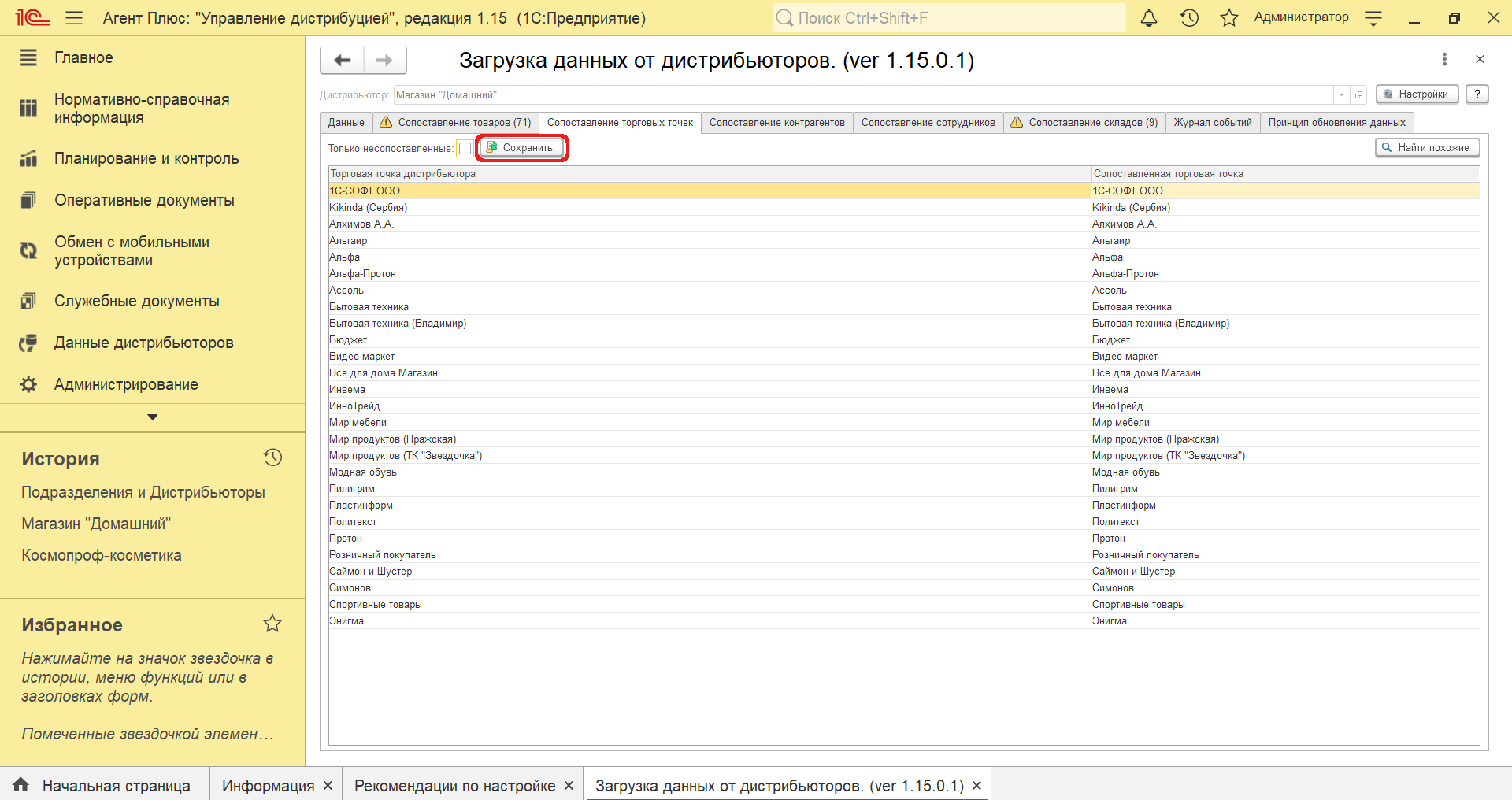This screenshot has height=800, width=1512.
Task: Switch to Журнал событий tab
Action: pyautogui.click(x=1213, y=122)
